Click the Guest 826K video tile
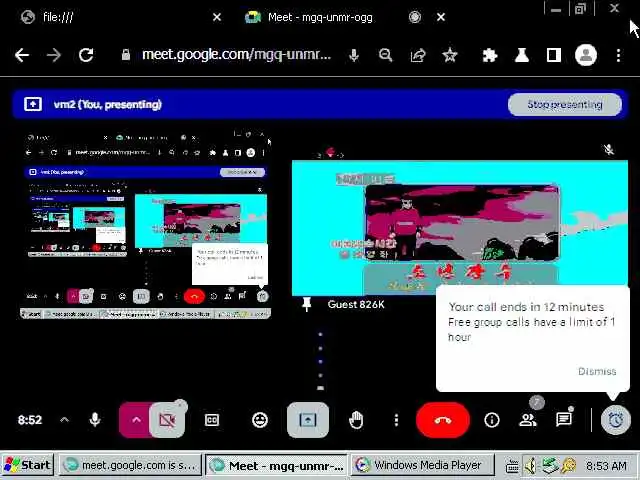 [x=460, y=227]
